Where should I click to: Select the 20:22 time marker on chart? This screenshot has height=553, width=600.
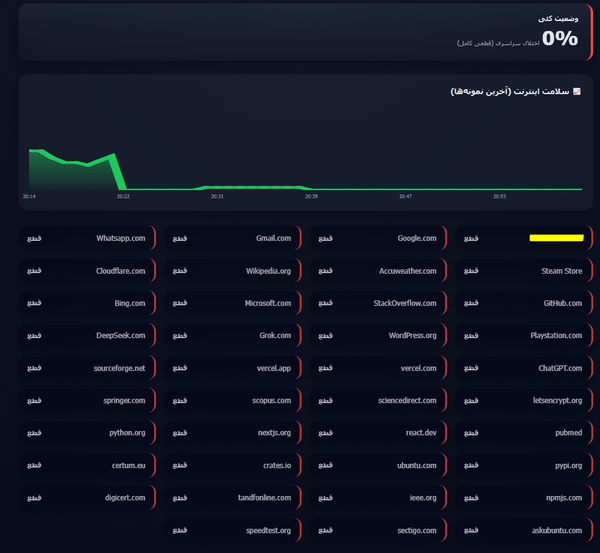[x=123, y=196]
